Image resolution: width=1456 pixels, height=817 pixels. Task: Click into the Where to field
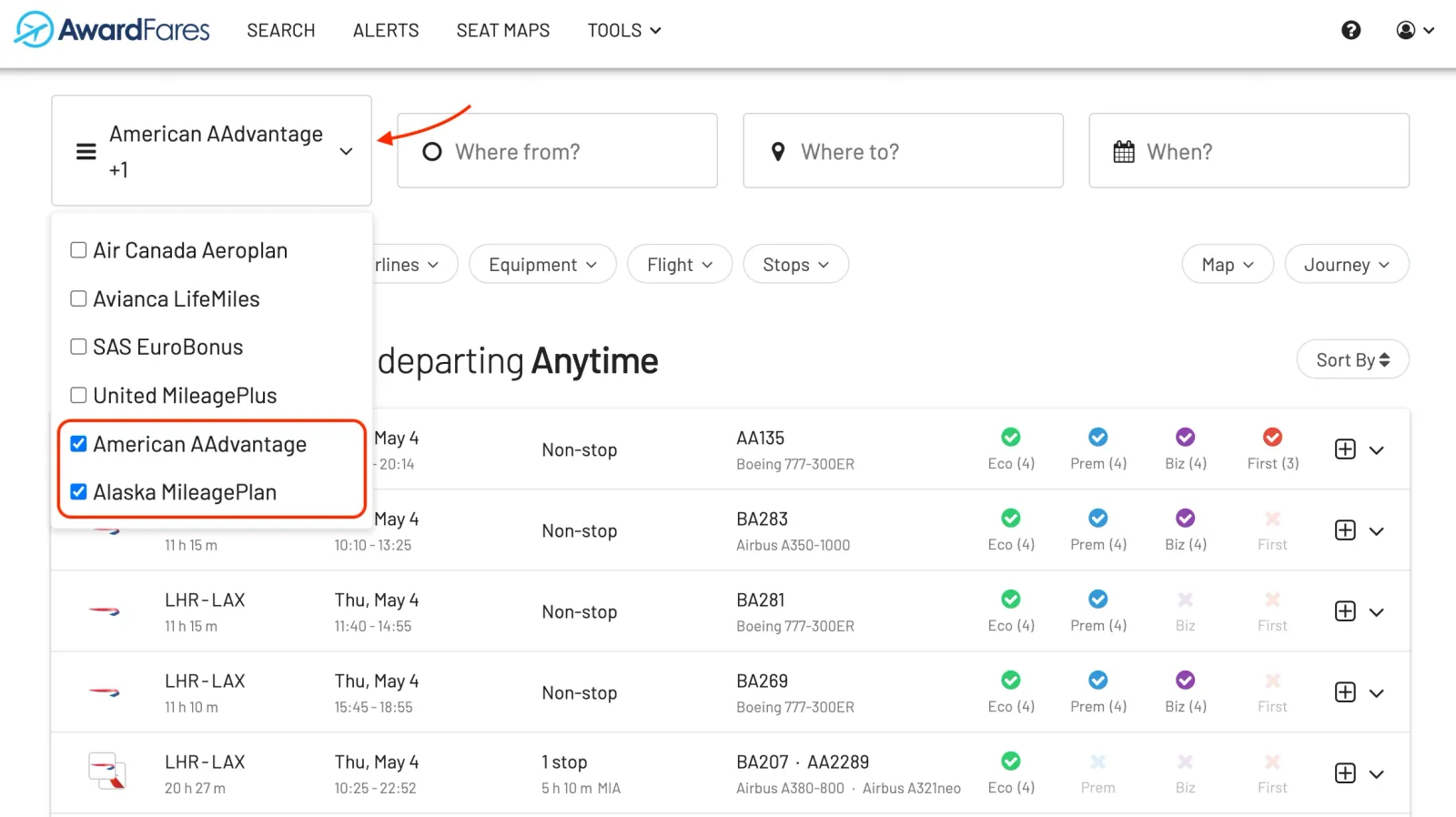pos(903,151)
